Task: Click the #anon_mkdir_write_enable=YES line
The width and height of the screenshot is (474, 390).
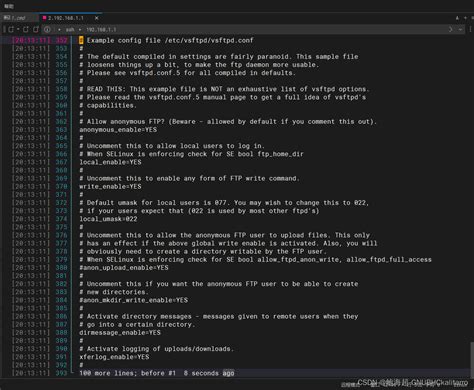Action: [x=133, y=300]
